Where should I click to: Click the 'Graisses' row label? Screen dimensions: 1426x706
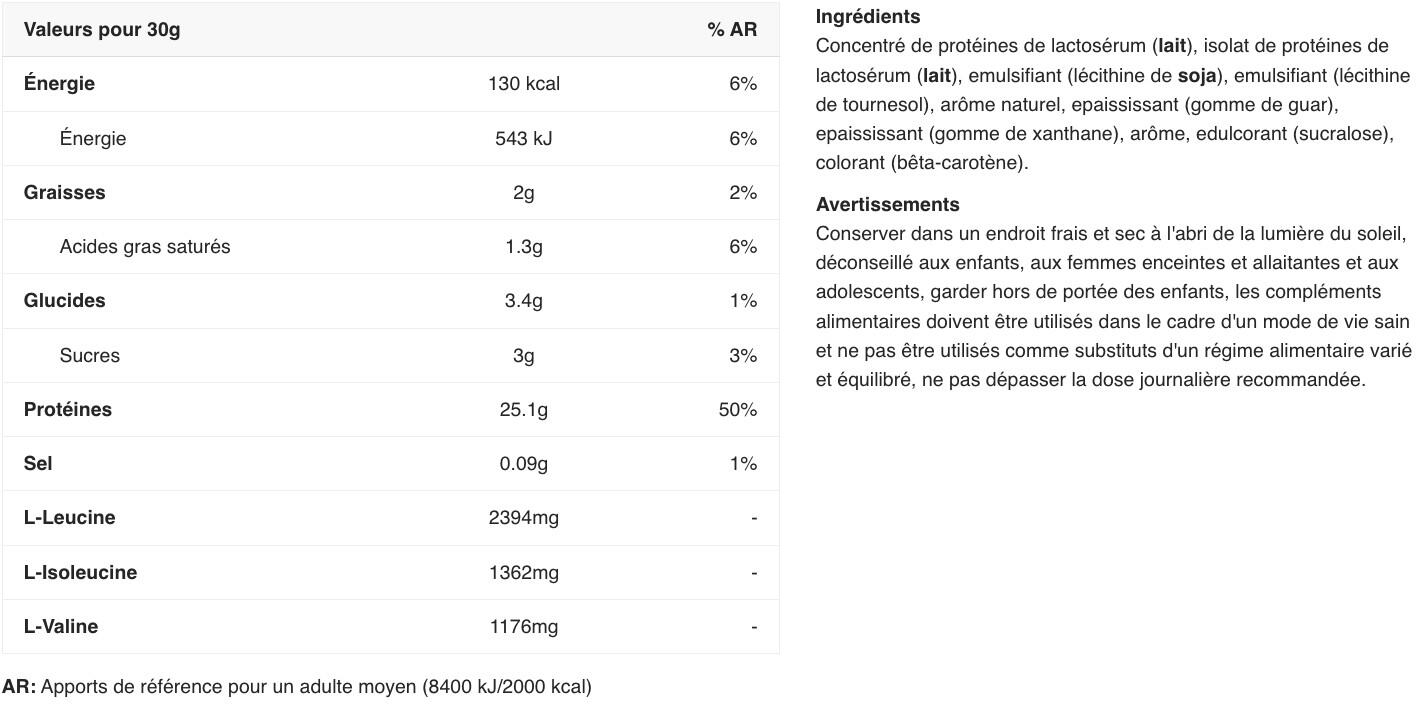(x=64, y=192)
